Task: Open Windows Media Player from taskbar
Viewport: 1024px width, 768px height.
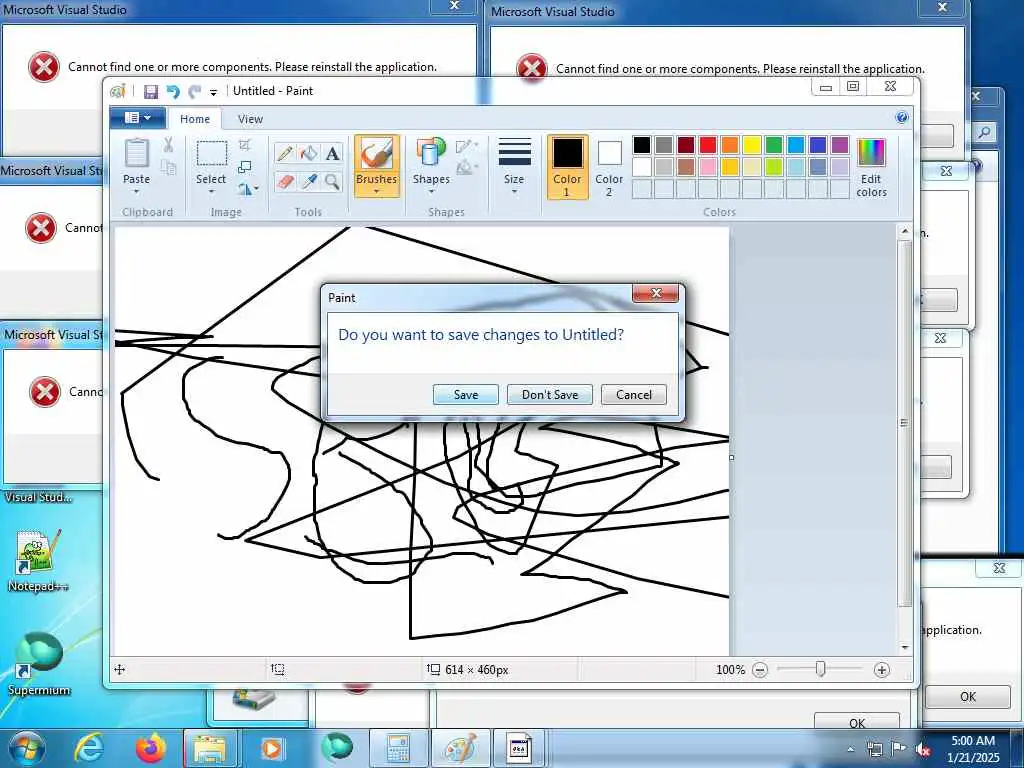Action: (x=272, y=748)
